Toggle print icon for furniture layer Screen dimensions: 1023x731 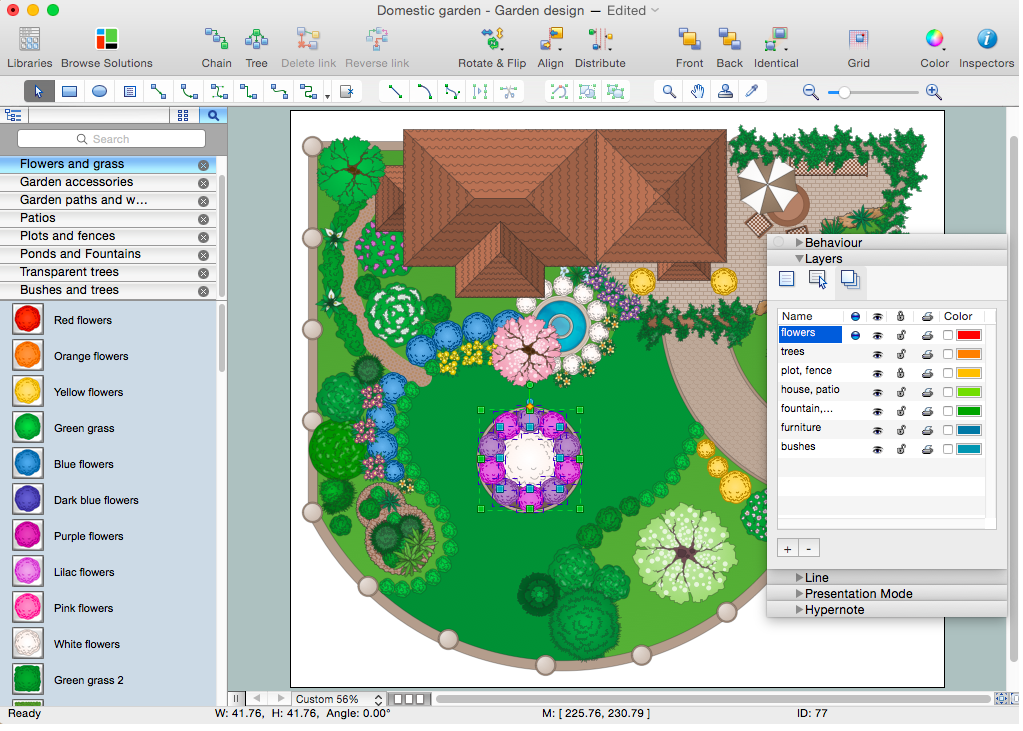click(927, 430)
